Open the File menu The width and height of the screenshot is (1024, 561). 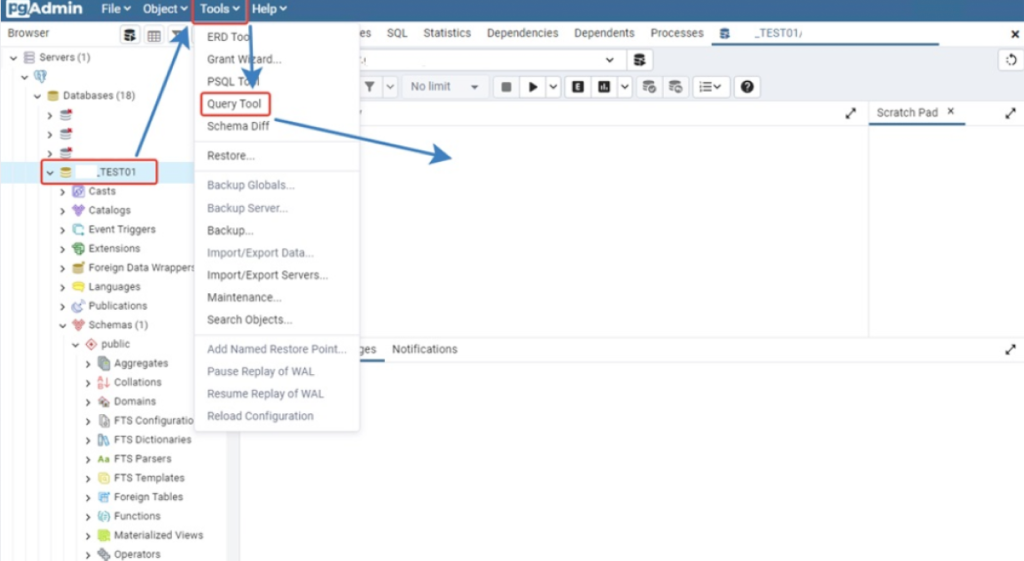click(x=116, y=9)
